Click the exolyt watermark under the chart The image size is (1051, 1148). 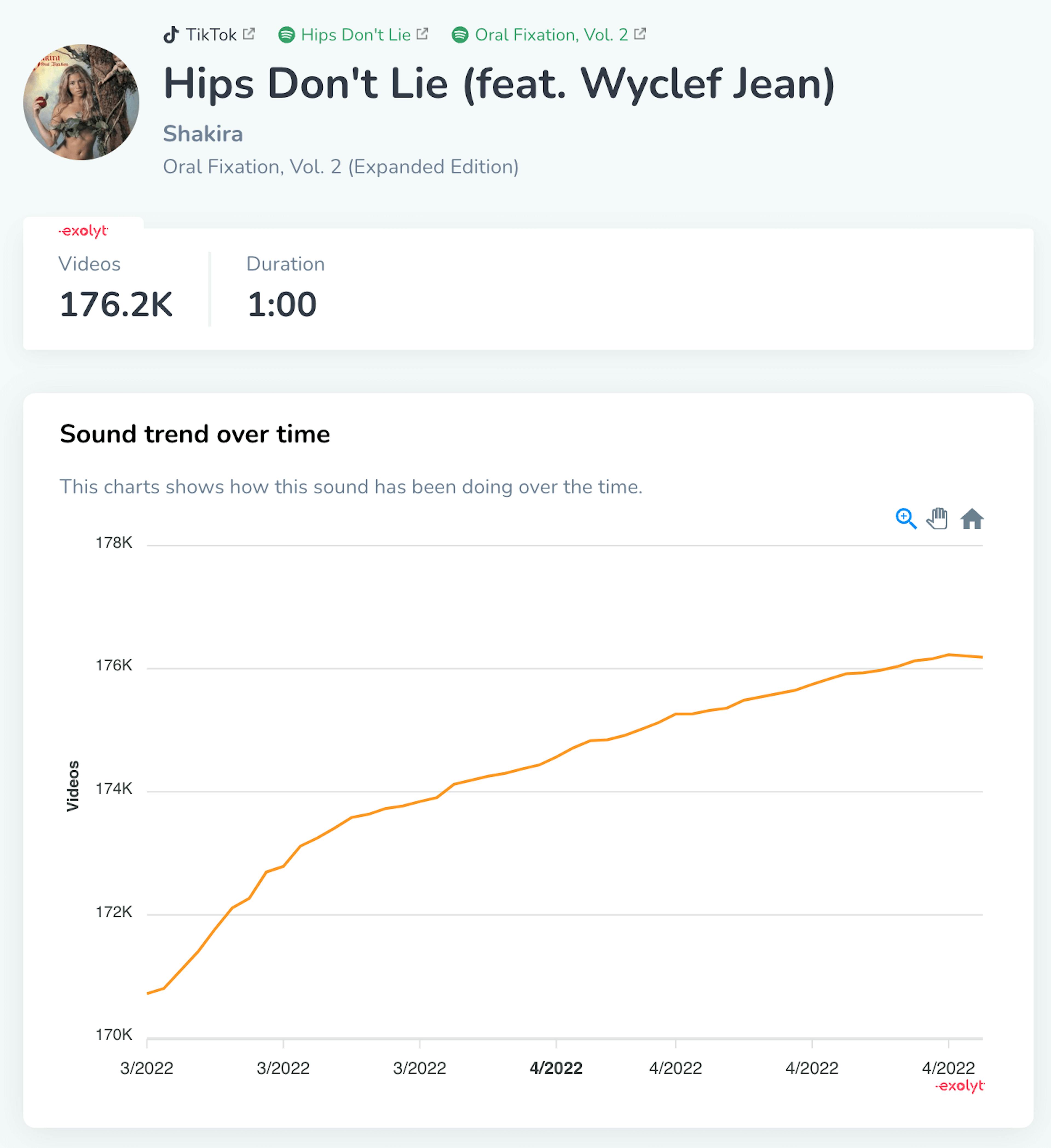point(960,1085)
